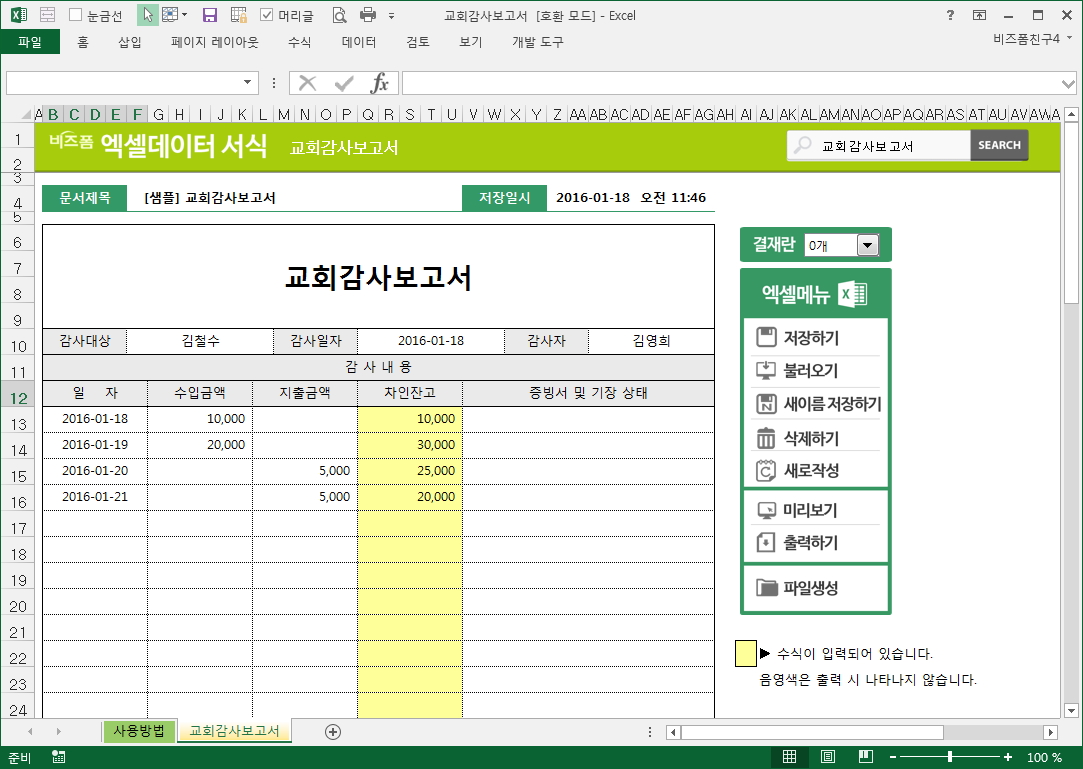Screen dimensions: 1083x769
Task: Toggle the 머리글 headings checkbox
Action: coord(267,15)
